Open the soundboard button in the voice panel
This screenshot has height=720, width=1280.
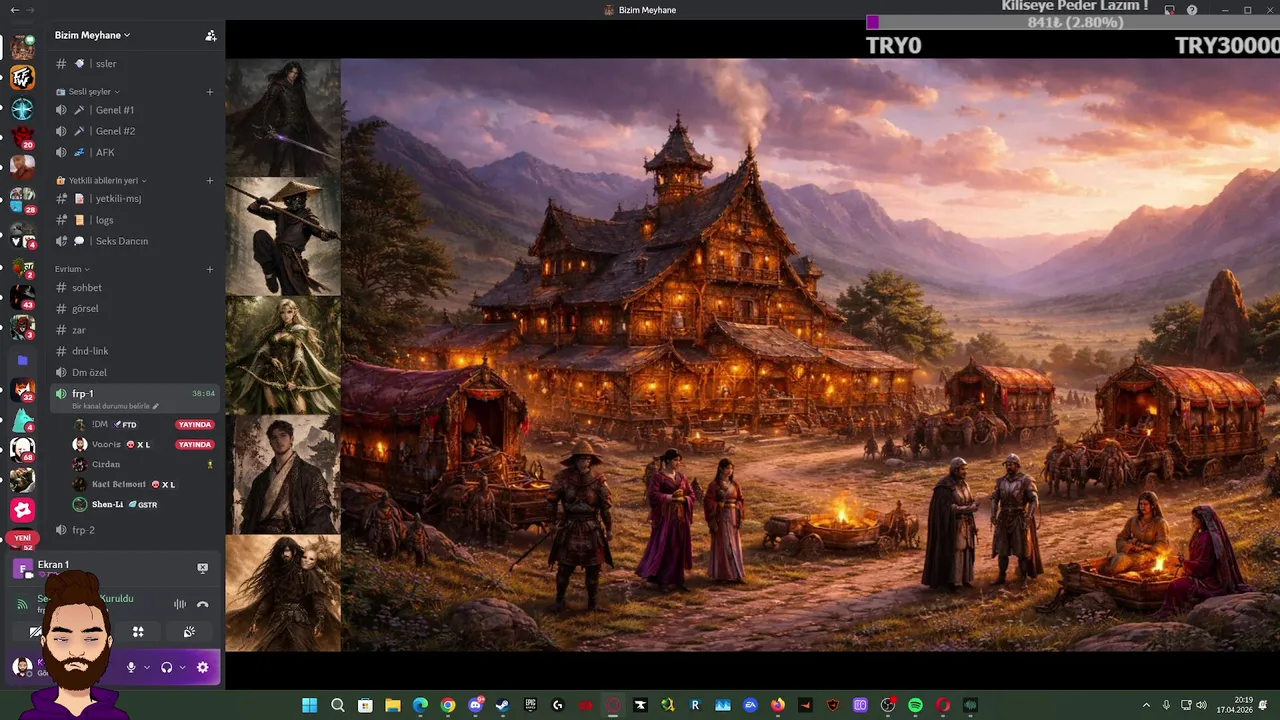coord(189,632)
